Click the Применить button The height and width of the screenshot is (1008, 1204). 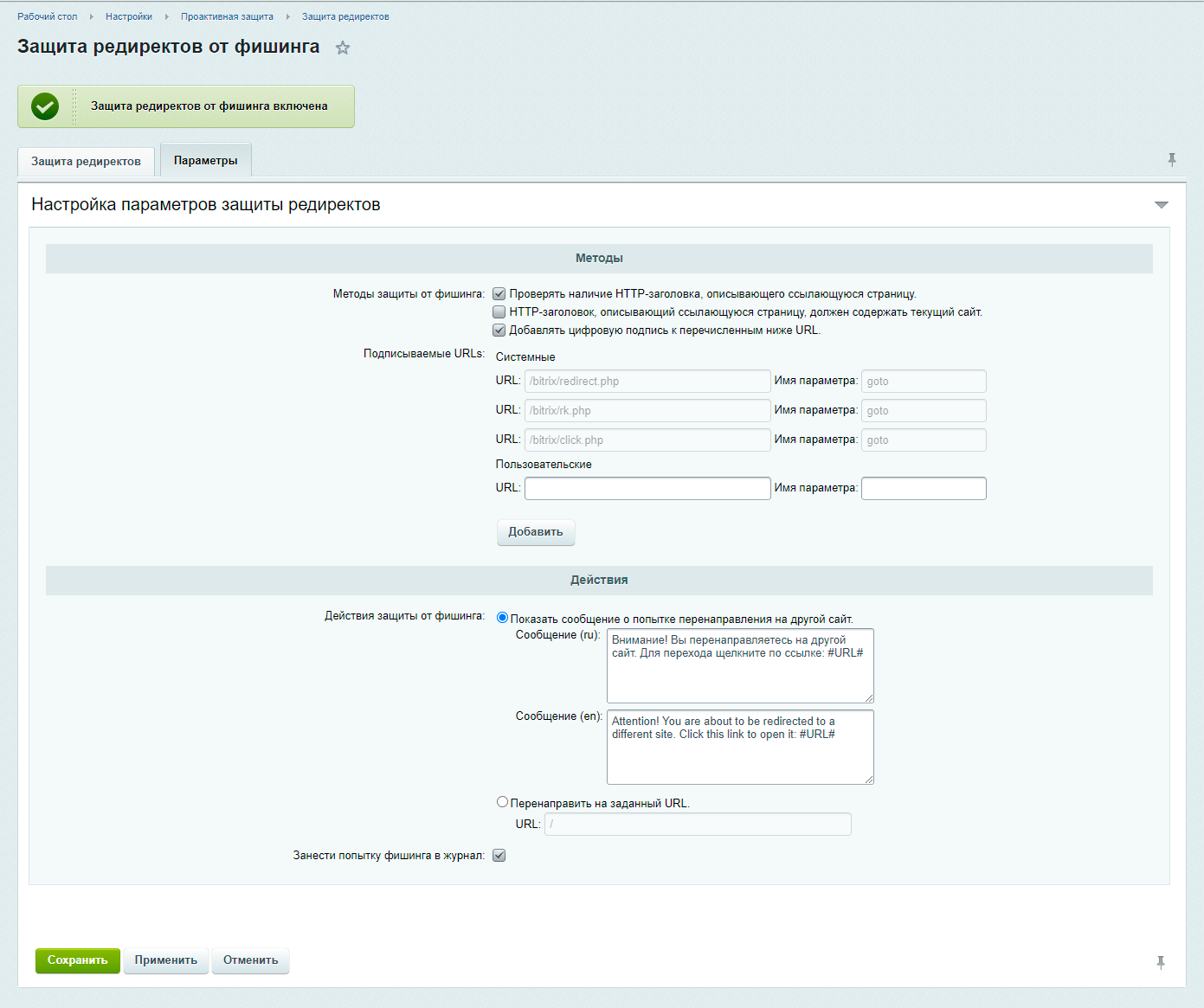(x=166, y=960)
